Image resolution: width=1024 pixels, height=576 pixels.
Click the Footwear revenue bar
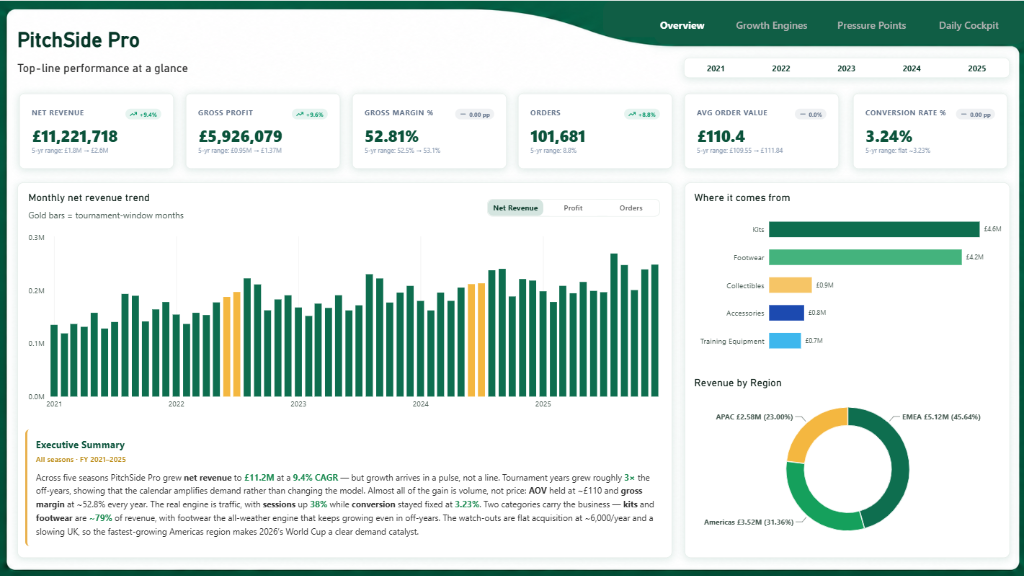[865, 257]
